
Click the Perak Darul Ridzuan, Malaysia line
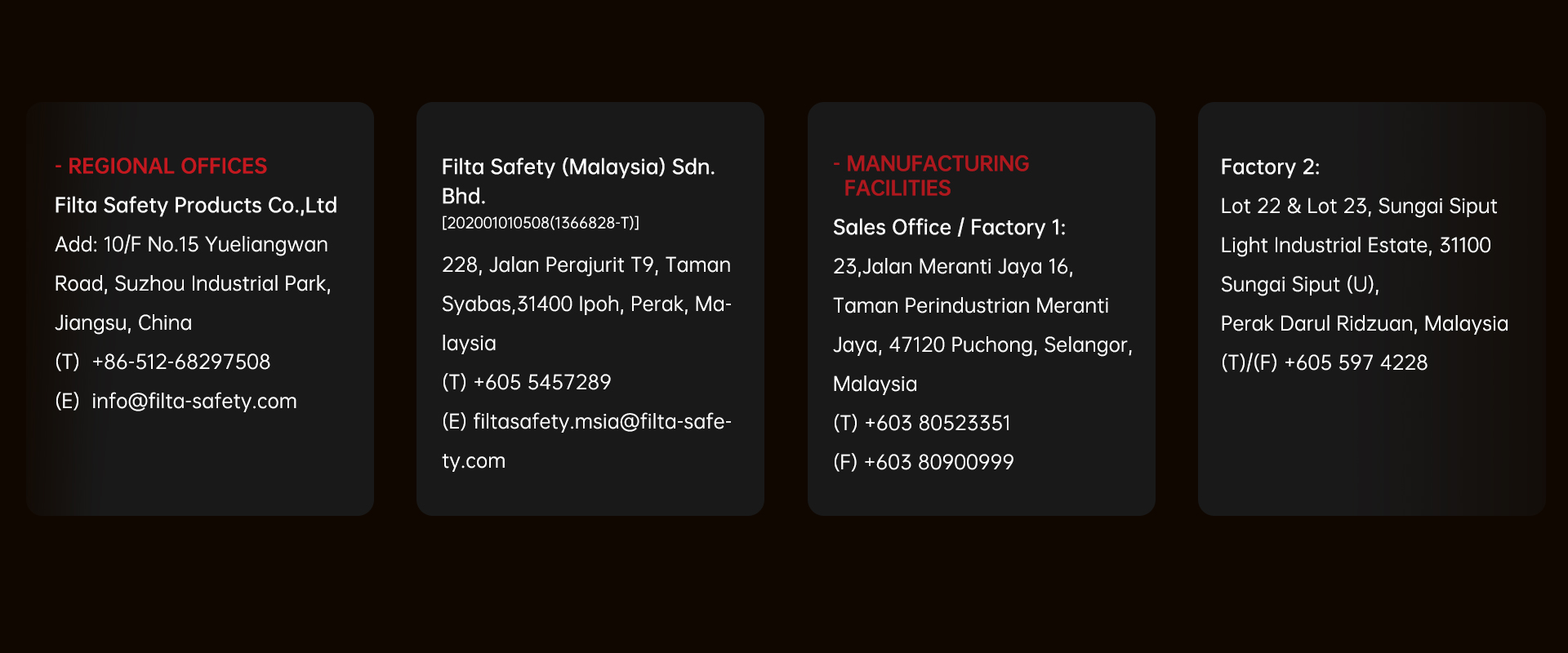point(1365,323)
